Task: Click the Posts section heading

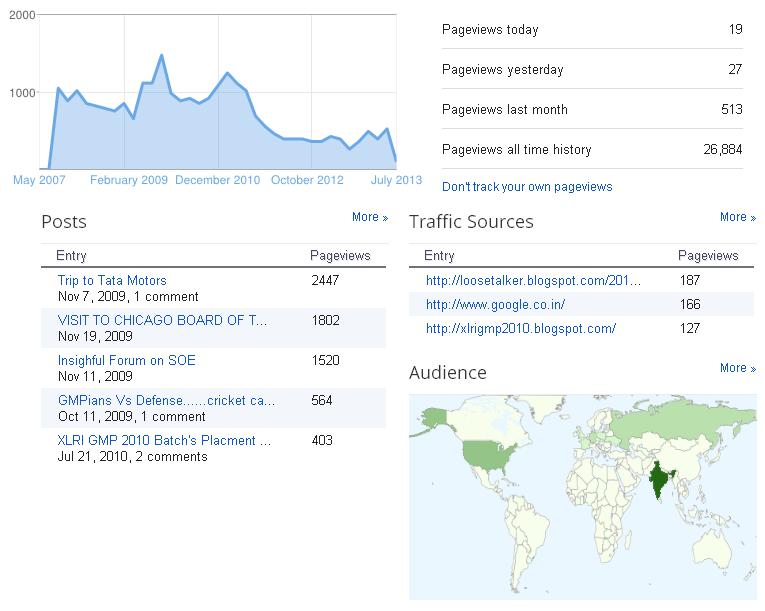Action: (64, 222)
